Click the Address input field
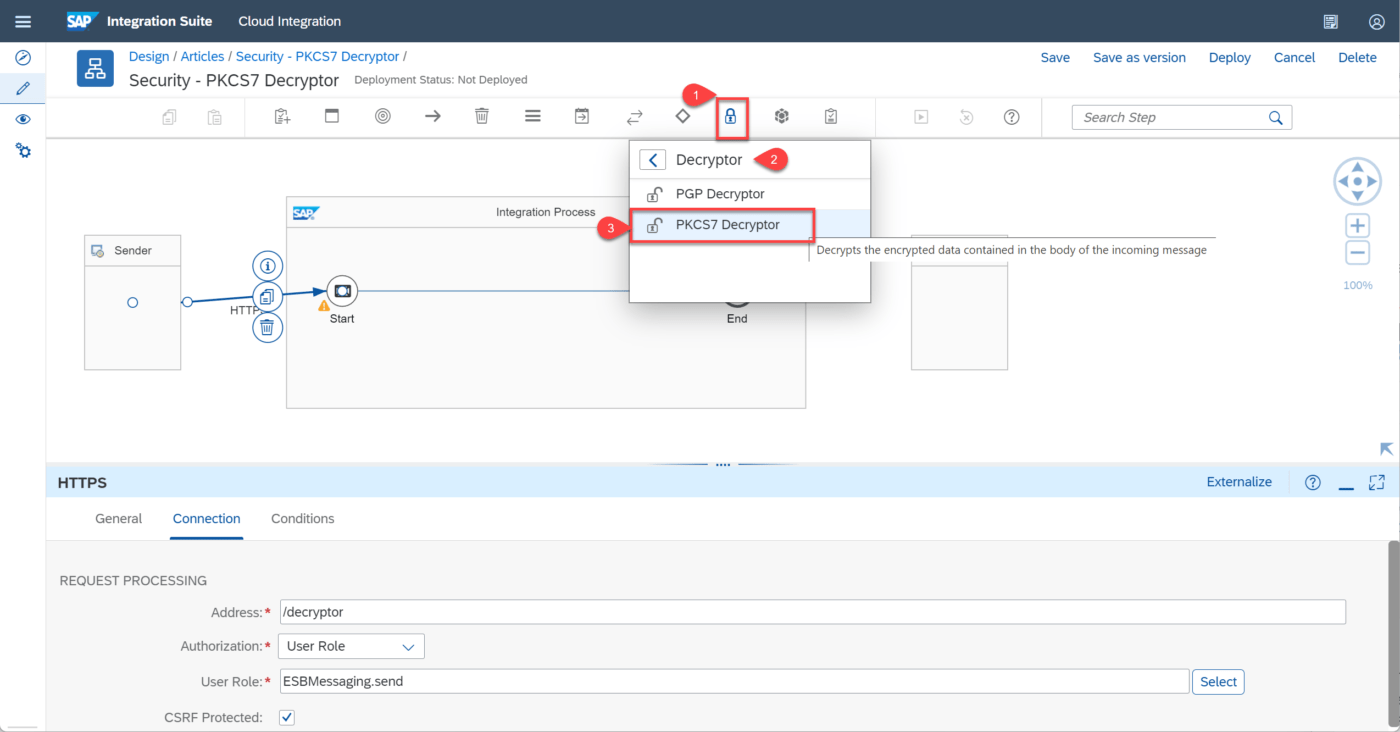Viewport: 1400px width, 732px height. click(813, 612)
